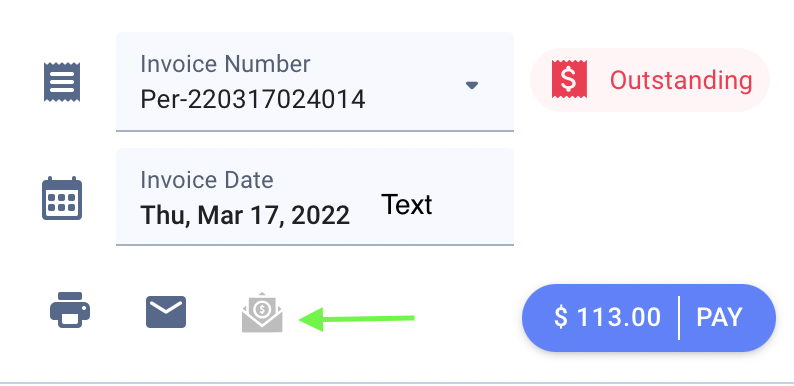
Task: Click the green arrow annotation
Action: point(357,319)
